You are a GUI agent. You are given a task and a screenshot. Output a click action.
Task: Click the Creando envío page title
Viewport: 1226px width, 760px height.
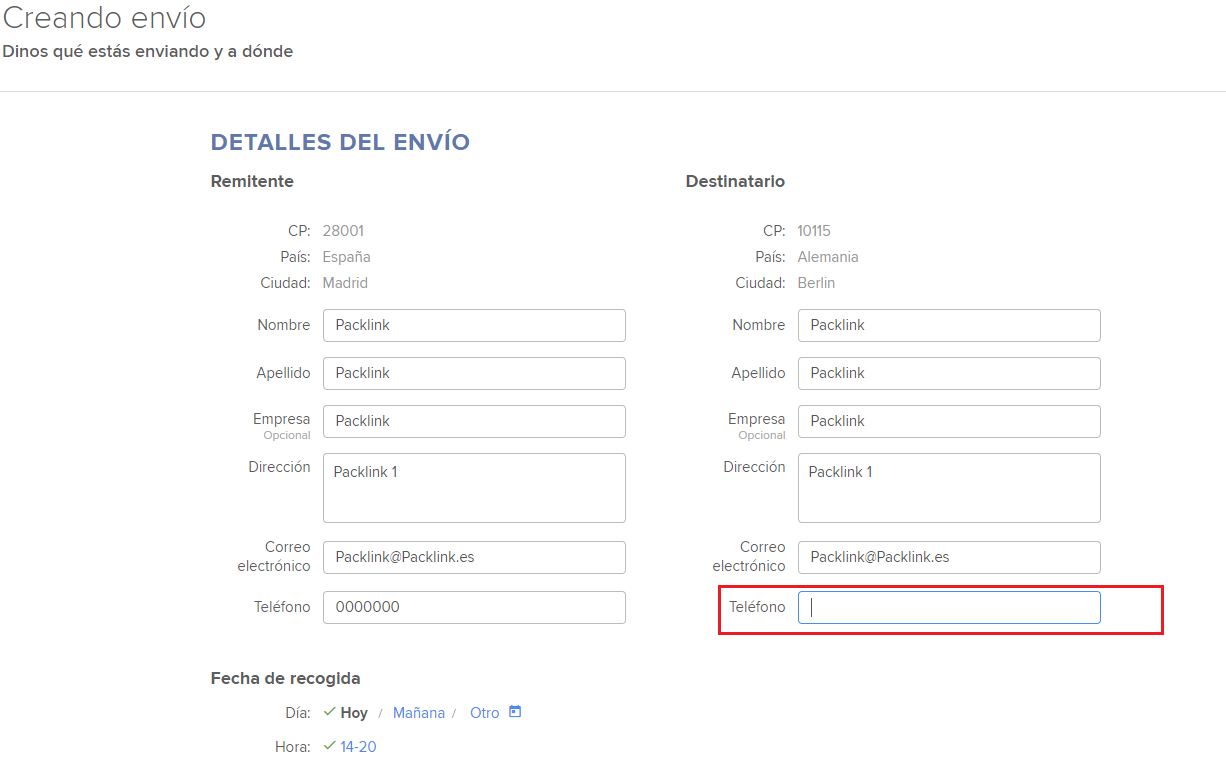pos(105,17)
